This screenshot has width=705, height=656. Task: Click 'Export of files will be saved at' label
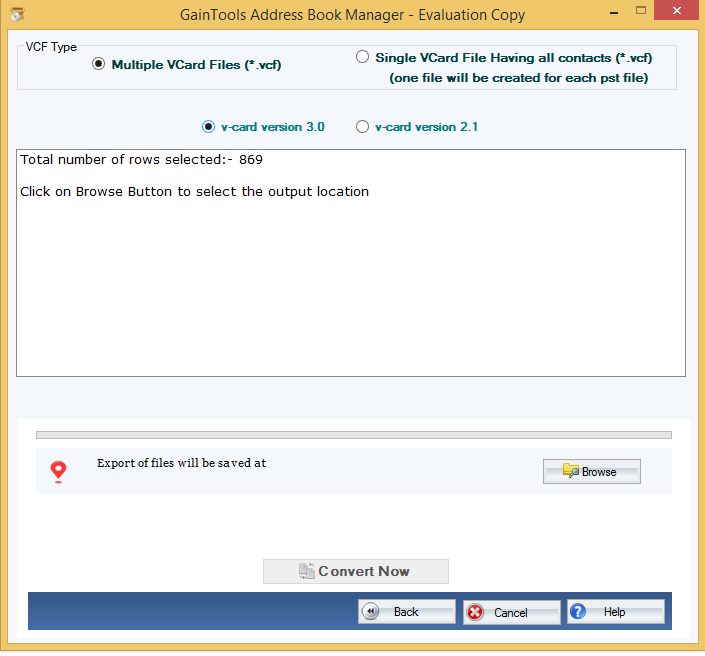point(182,463)
